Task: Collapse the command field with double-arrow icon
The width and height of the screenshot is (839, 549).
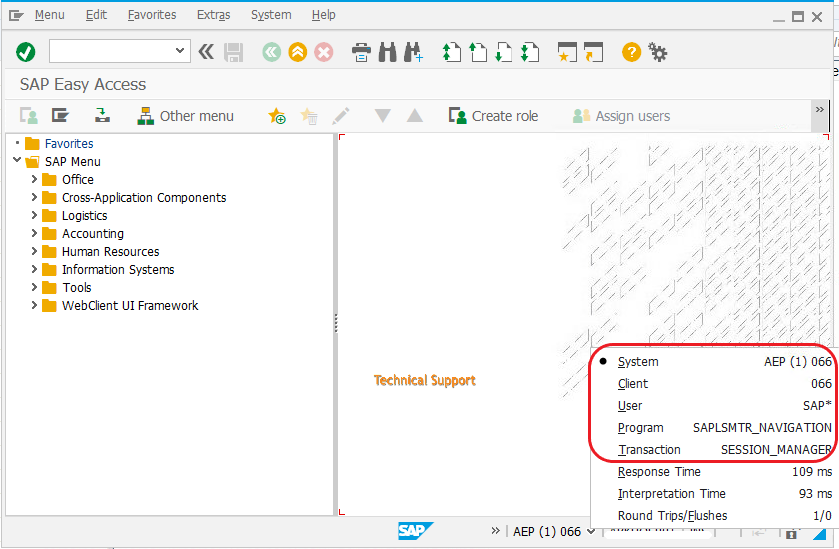Action: click(206, 52)
